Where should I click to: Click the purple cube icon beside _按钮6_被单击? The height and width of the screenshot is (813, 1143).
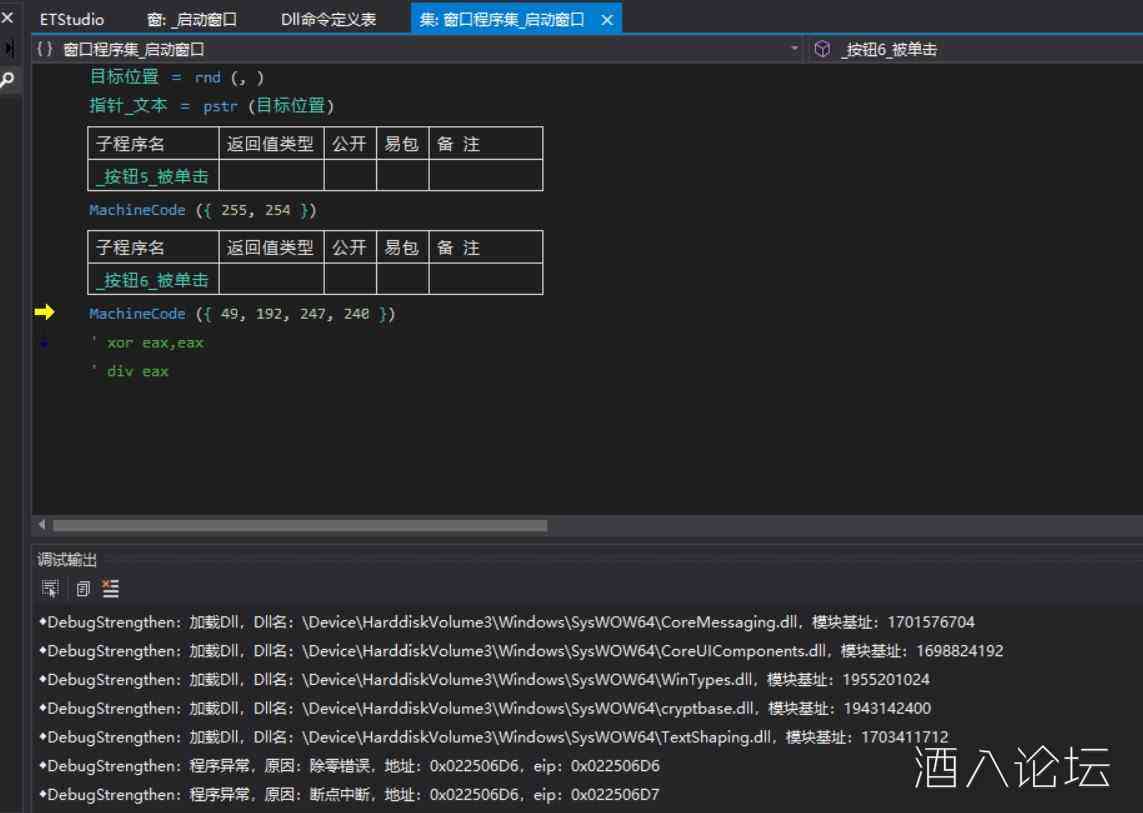coord(822,49)
